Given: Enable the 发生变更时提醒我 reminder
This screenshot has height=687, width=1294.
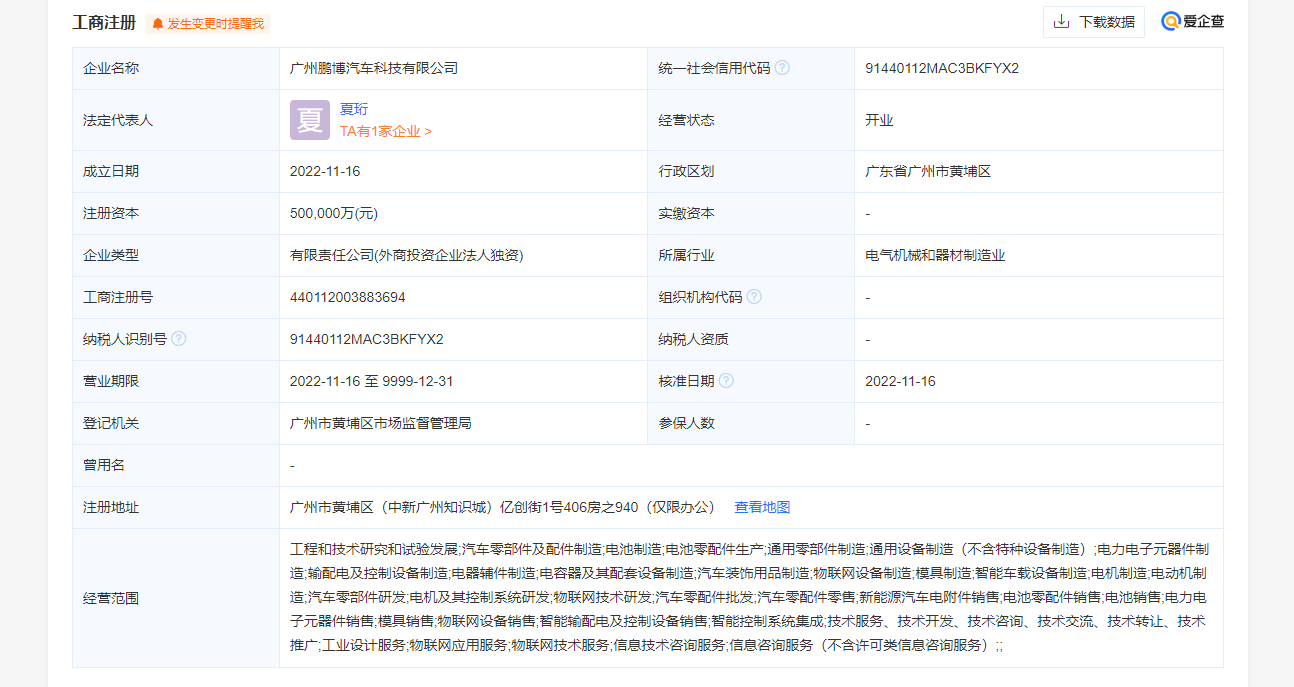Looking at the screenshot, I should [215, 24].
